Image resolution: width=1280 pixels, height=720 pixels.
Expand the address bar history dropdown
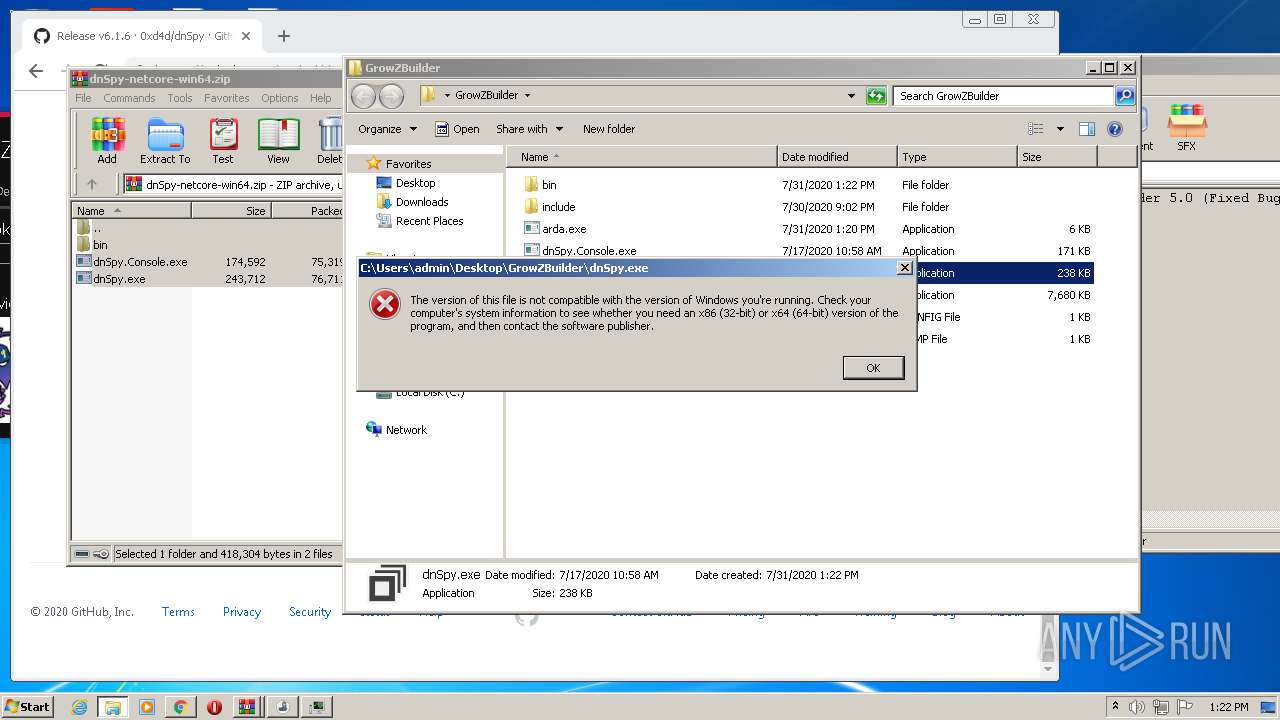click(x=851, y=96)
